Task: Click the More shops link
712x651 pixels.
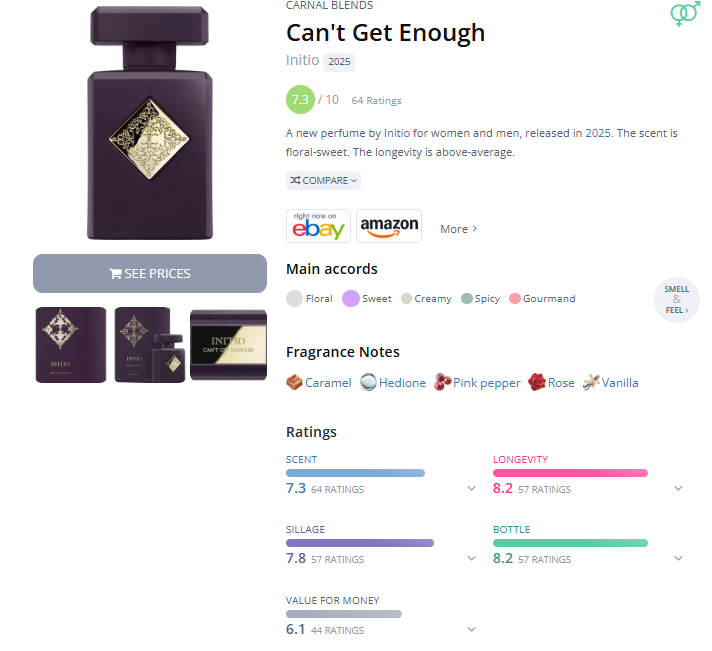Action: 458,229
